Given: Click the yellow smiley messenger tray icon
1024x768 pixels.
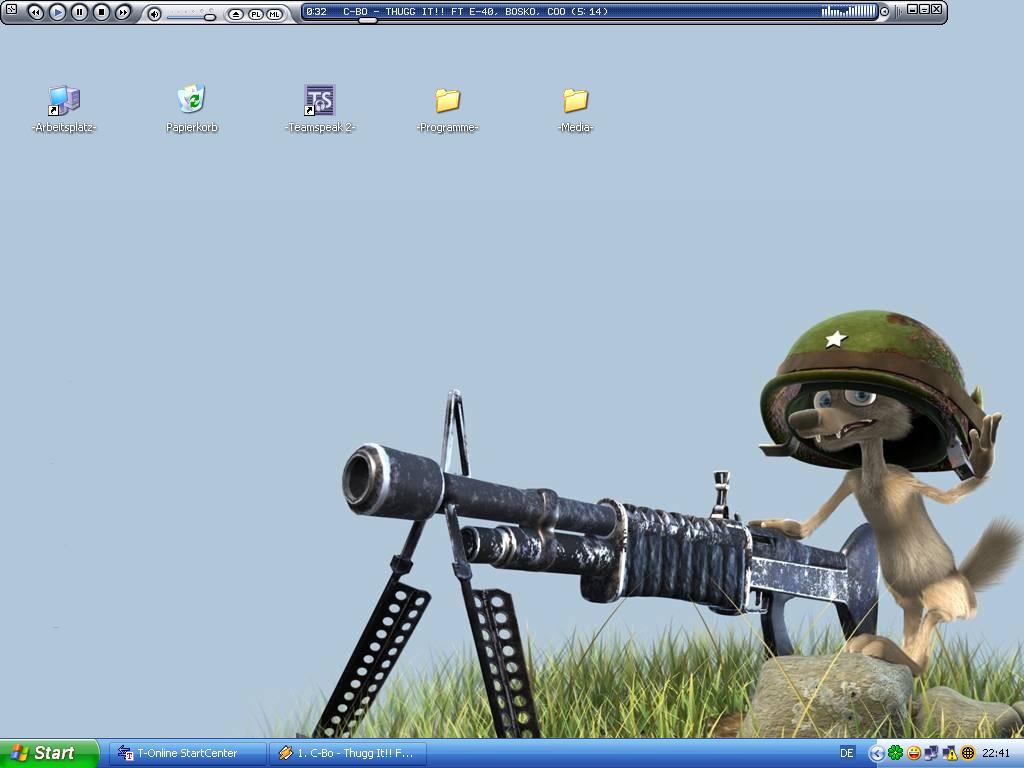Looking at the screenshot, I should pos(914,753).
